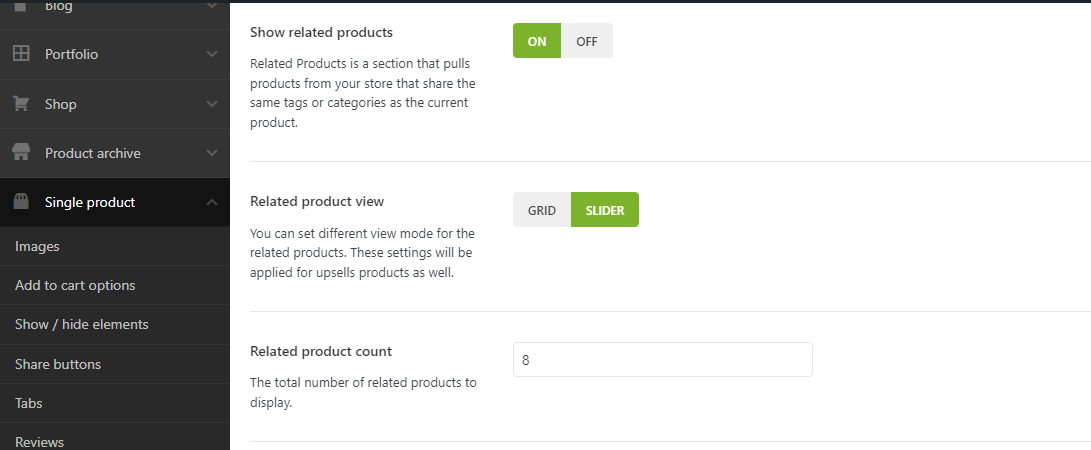Expand the Portfolio menu chevron
The height and width of the screenshot is (450, 1091).
(x=211, y=54)
